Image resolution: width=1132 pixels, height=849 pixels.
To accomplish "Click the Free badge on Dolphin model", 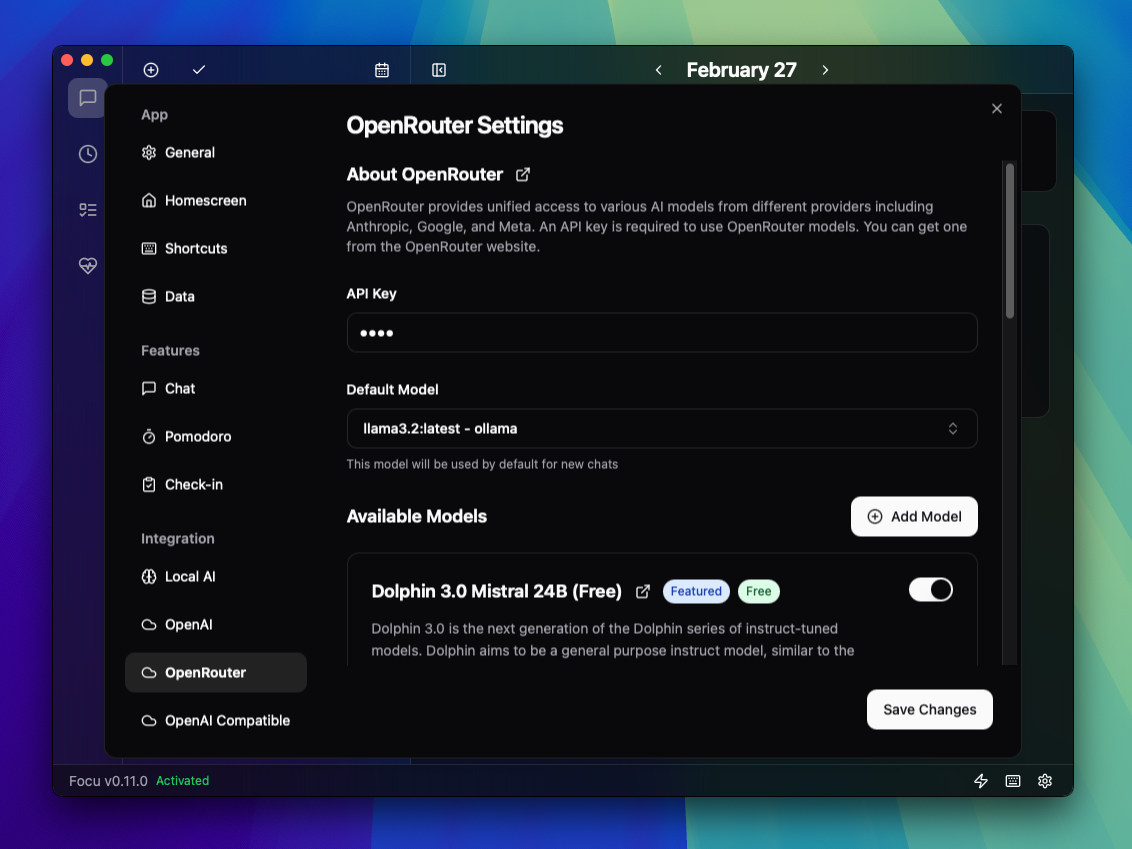I will pyautogui.click(x=759, y=591).
